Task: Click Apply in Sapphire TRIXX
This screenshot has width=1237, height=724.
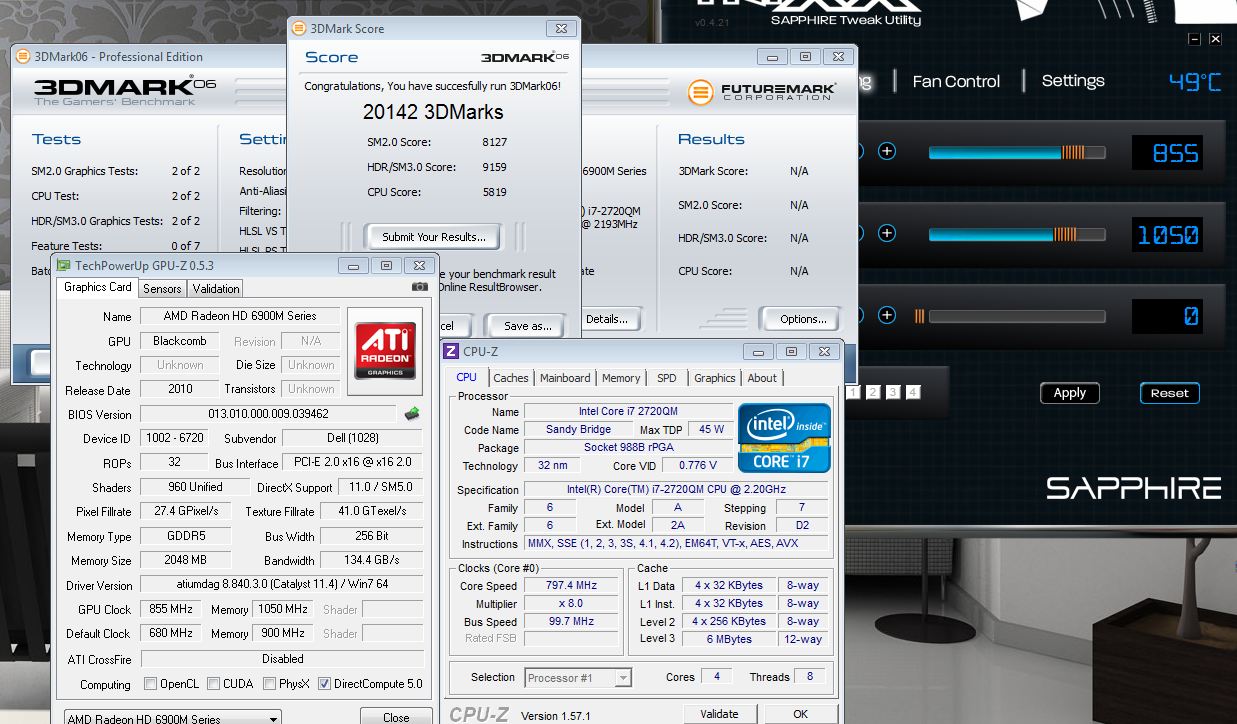Action: (x=1070, y=393)
